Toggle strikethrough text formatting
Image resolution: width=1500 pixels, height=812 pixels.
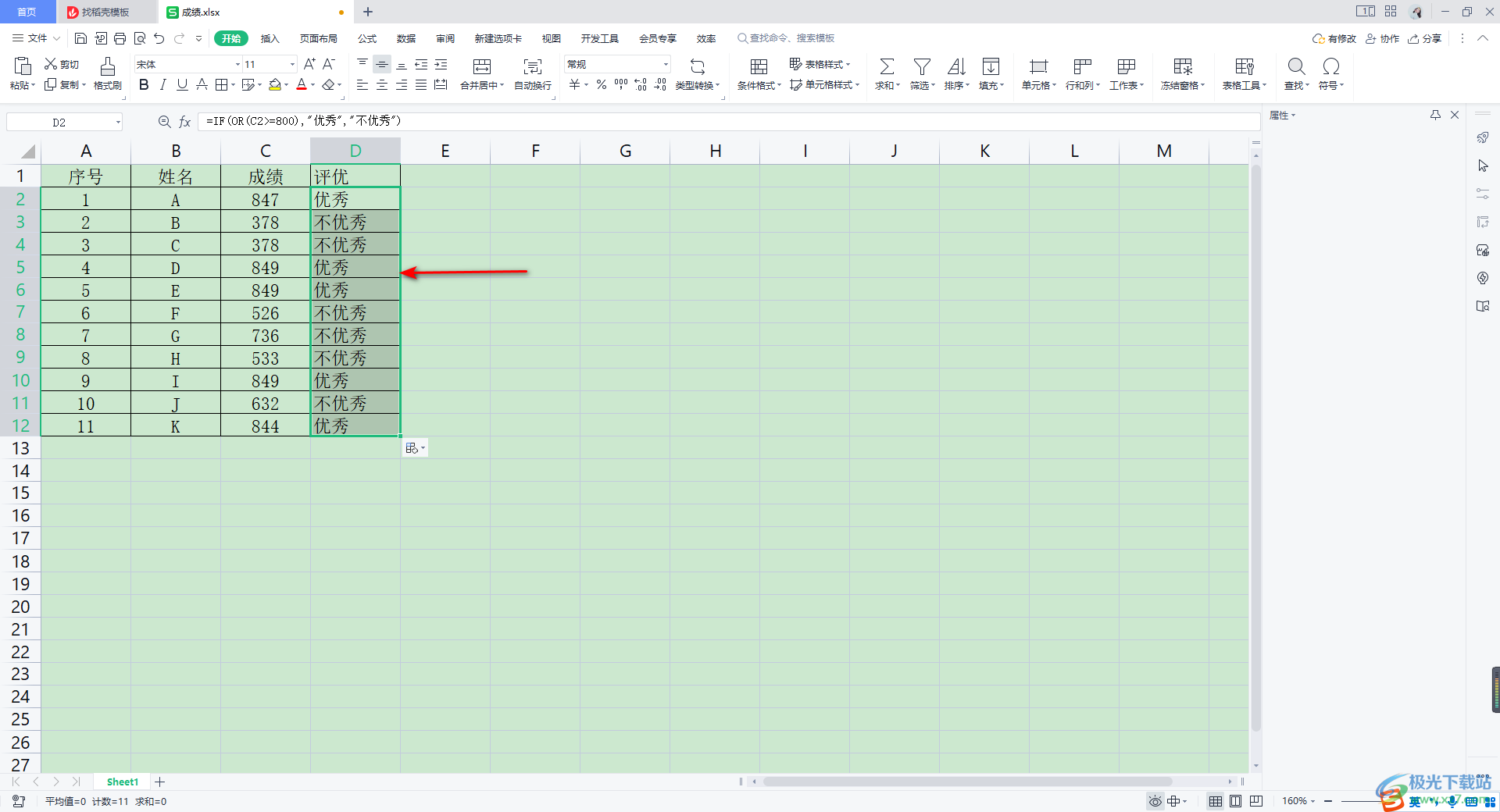click(x=202, y=84)
